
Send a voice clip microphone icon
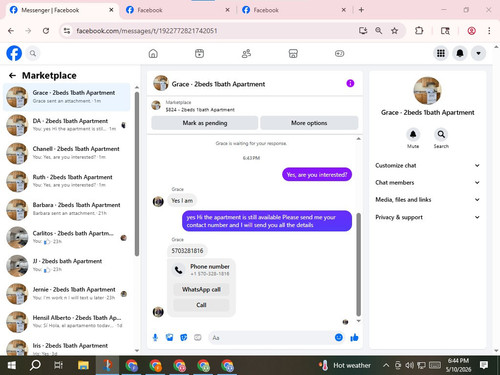(x=155, y=338)
